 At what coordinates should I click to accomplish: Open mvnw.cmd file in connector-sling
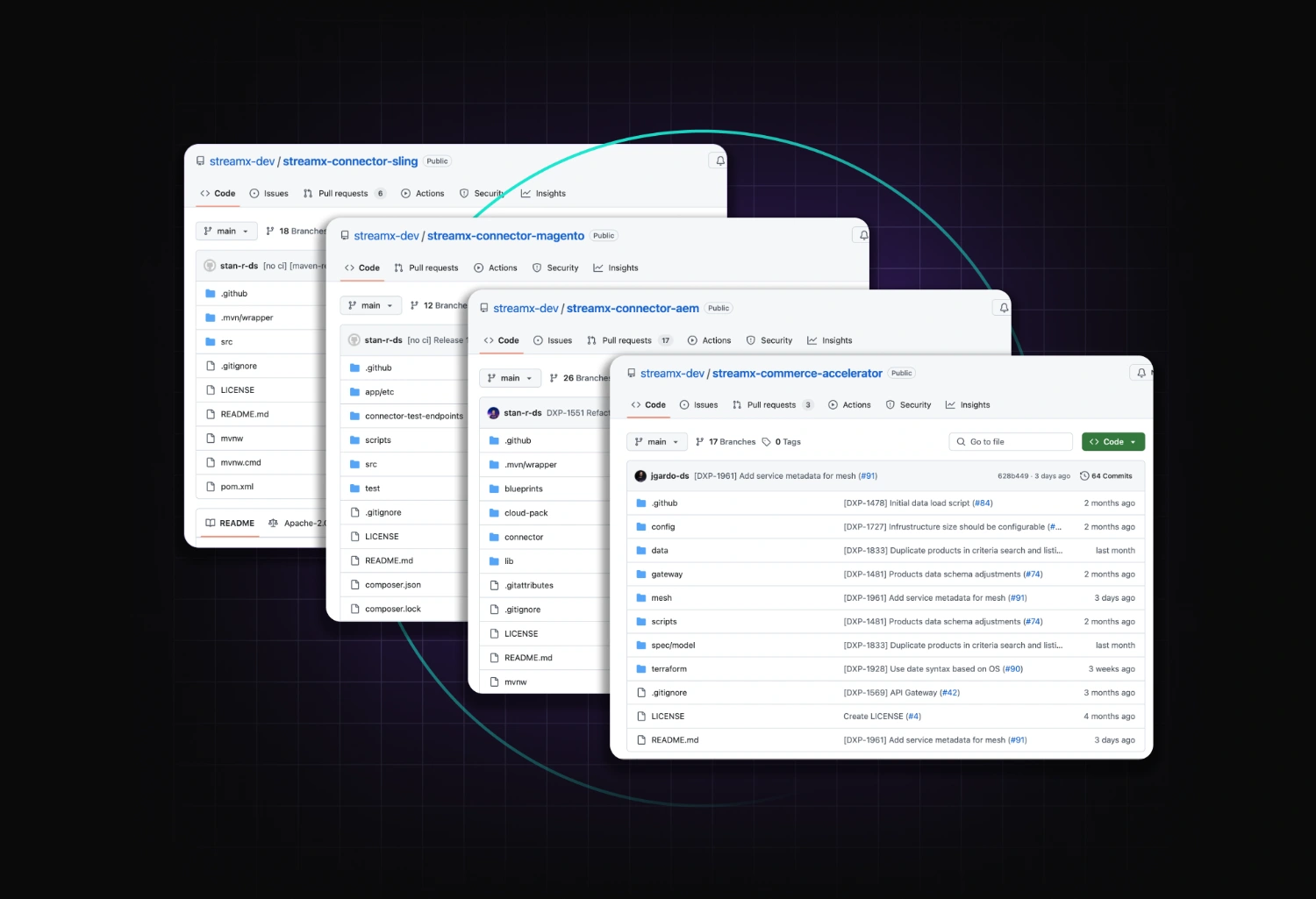coord(240,462)
